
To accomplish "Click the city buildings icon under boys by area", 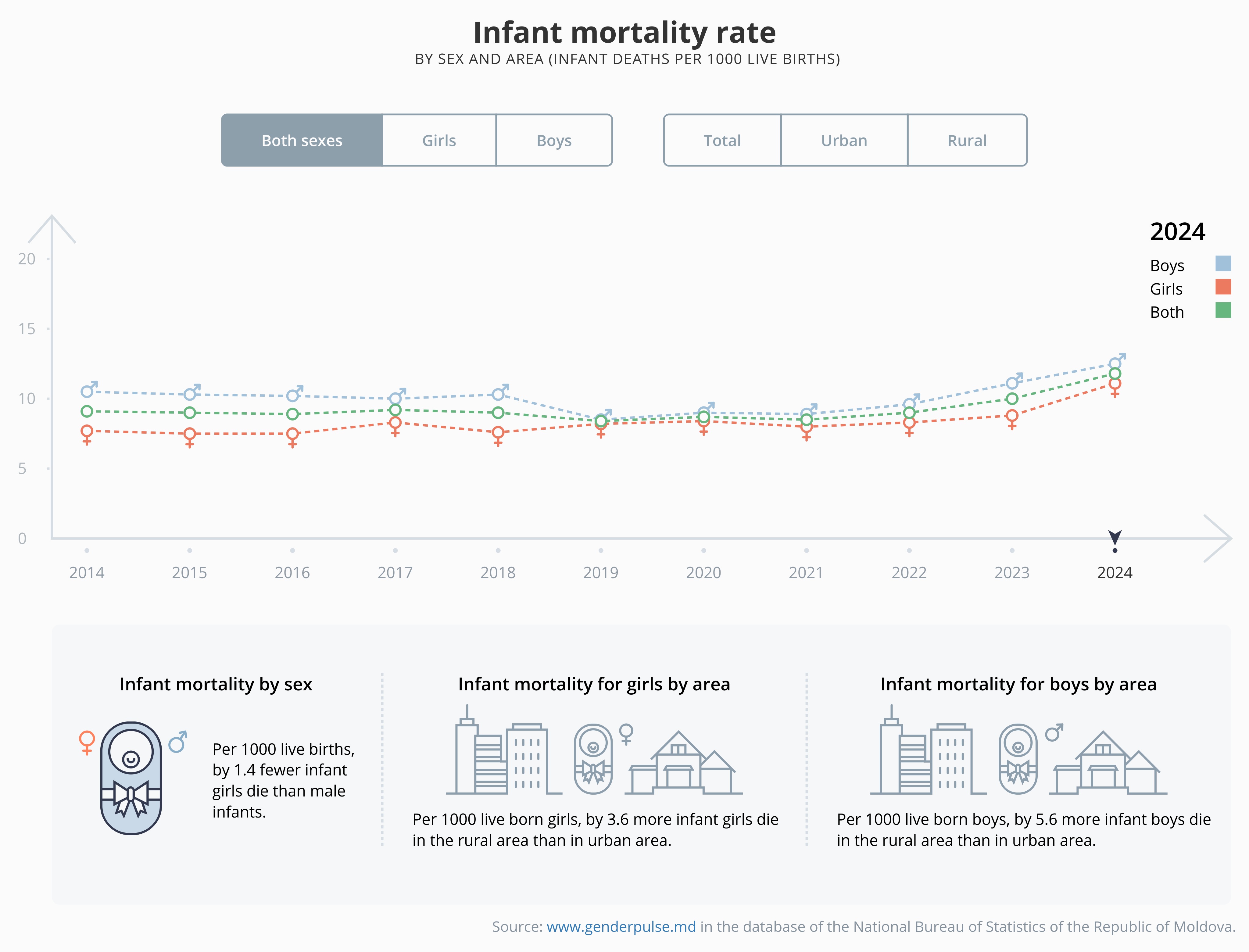I will click(927, 754).
